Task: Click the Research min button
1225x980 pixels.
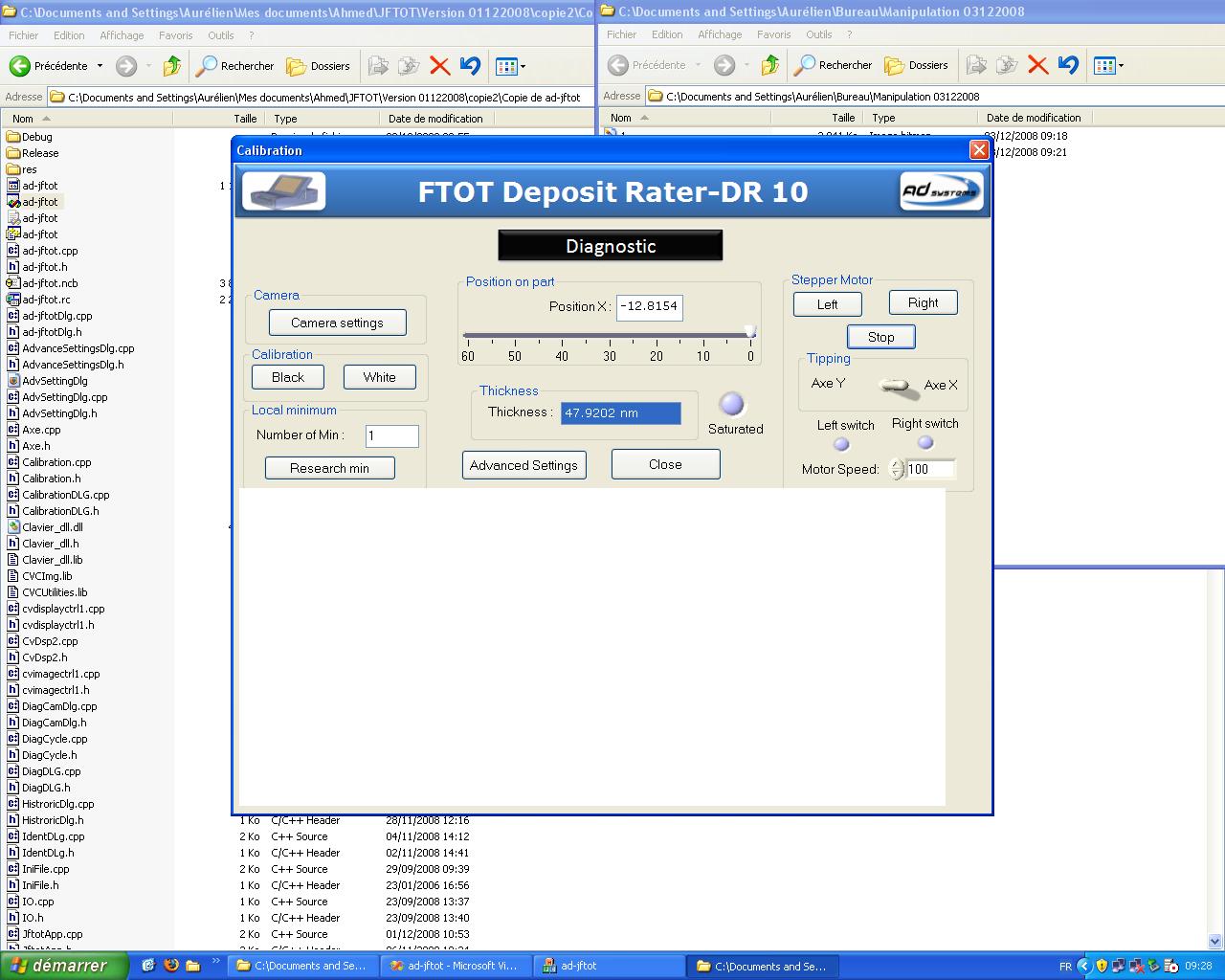Action: pos(330,468)
